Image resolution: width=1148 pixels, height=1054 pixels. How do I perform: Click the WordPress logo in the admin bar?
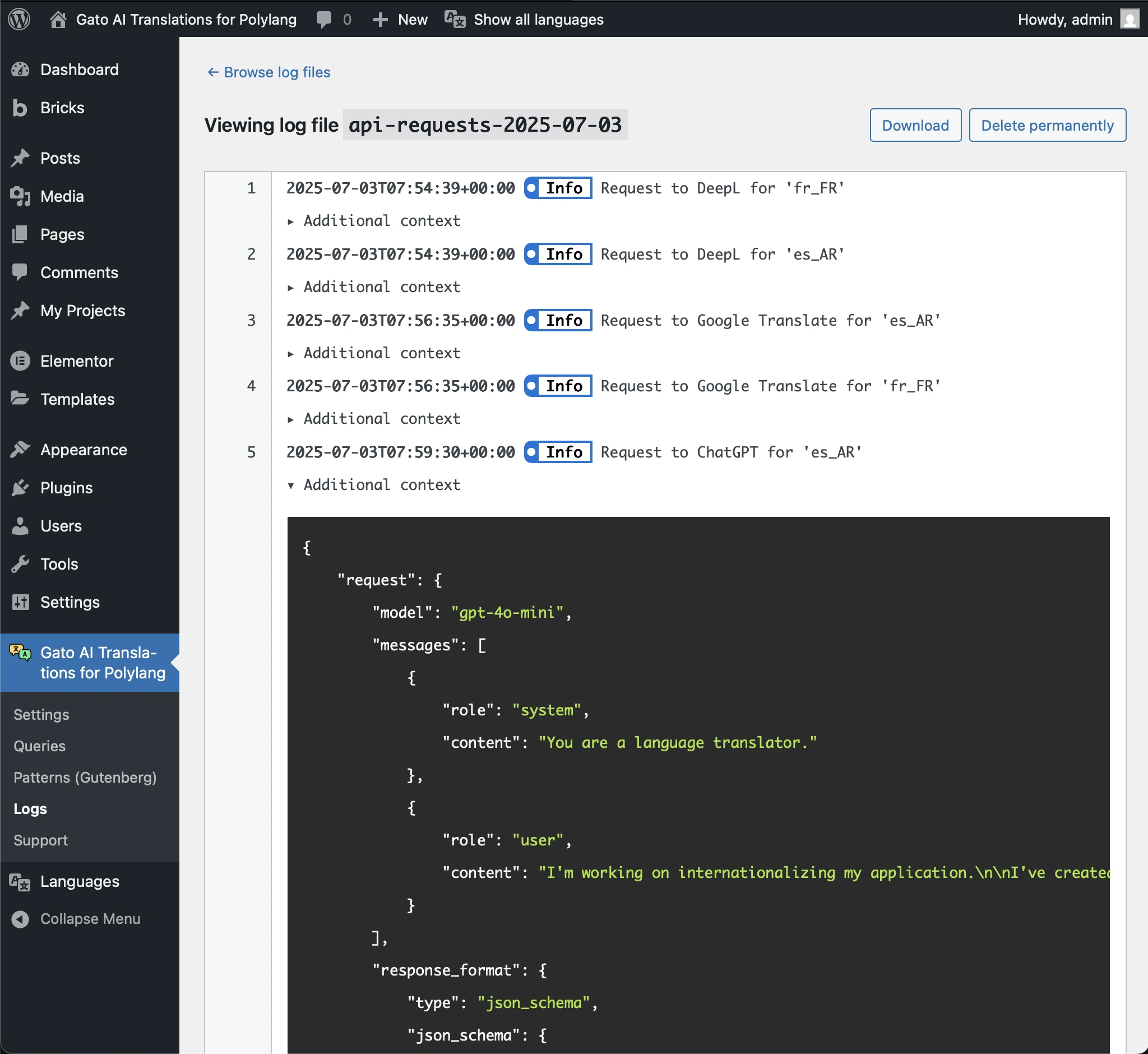(18, 19)
